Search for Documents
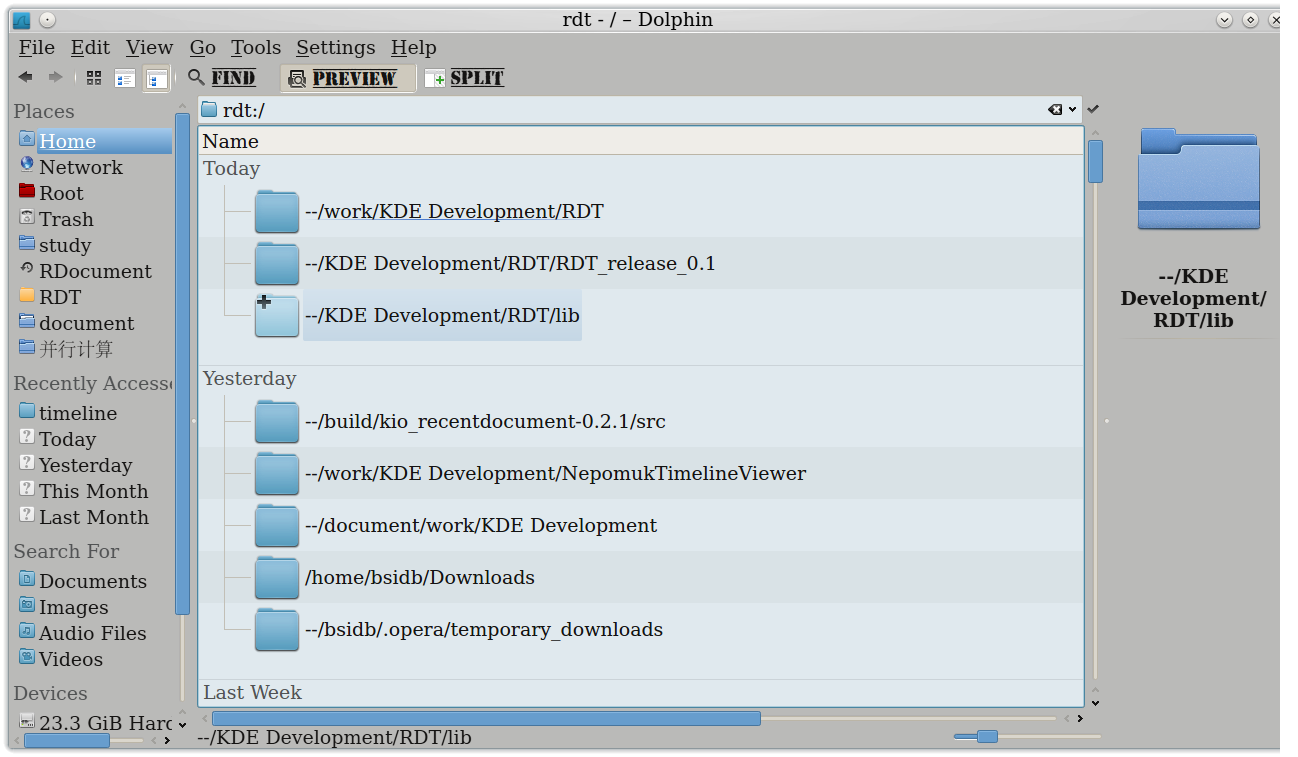The width and height of the screenshot is (1298, 757). coord(94,581)
